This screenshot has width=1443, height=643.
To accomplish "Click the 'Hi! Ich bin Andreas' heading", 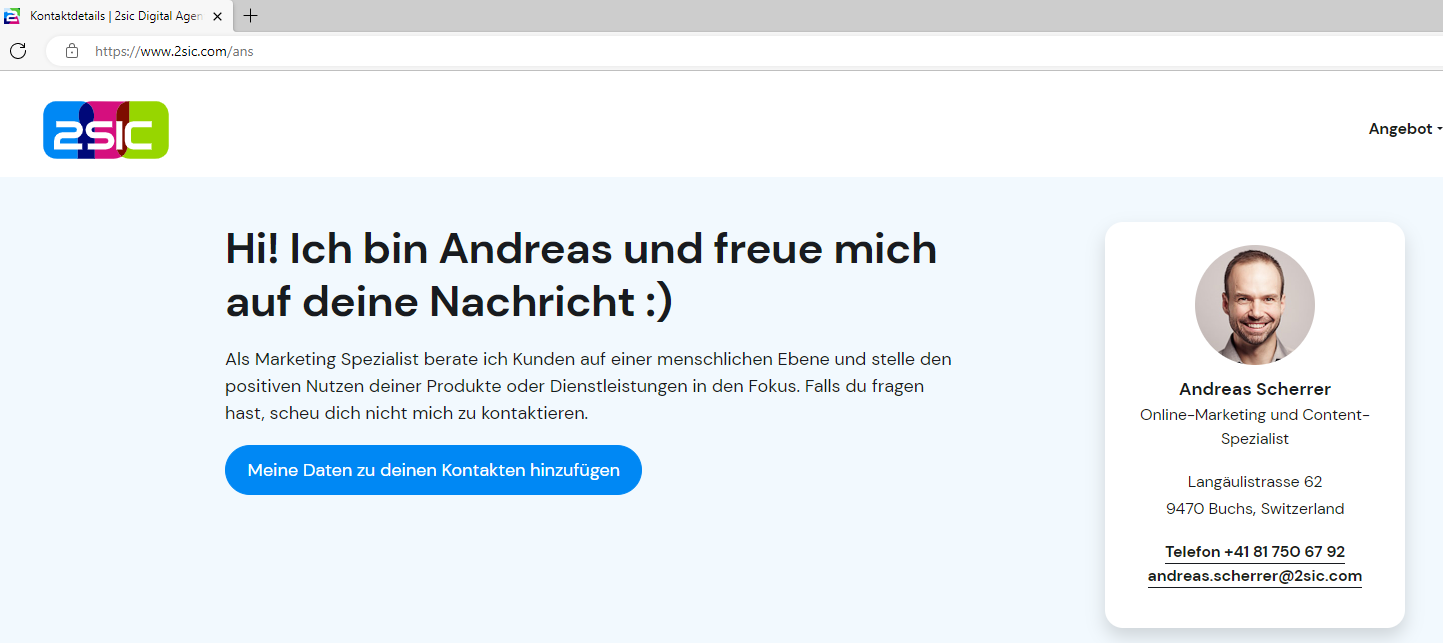I will point(581,275).
